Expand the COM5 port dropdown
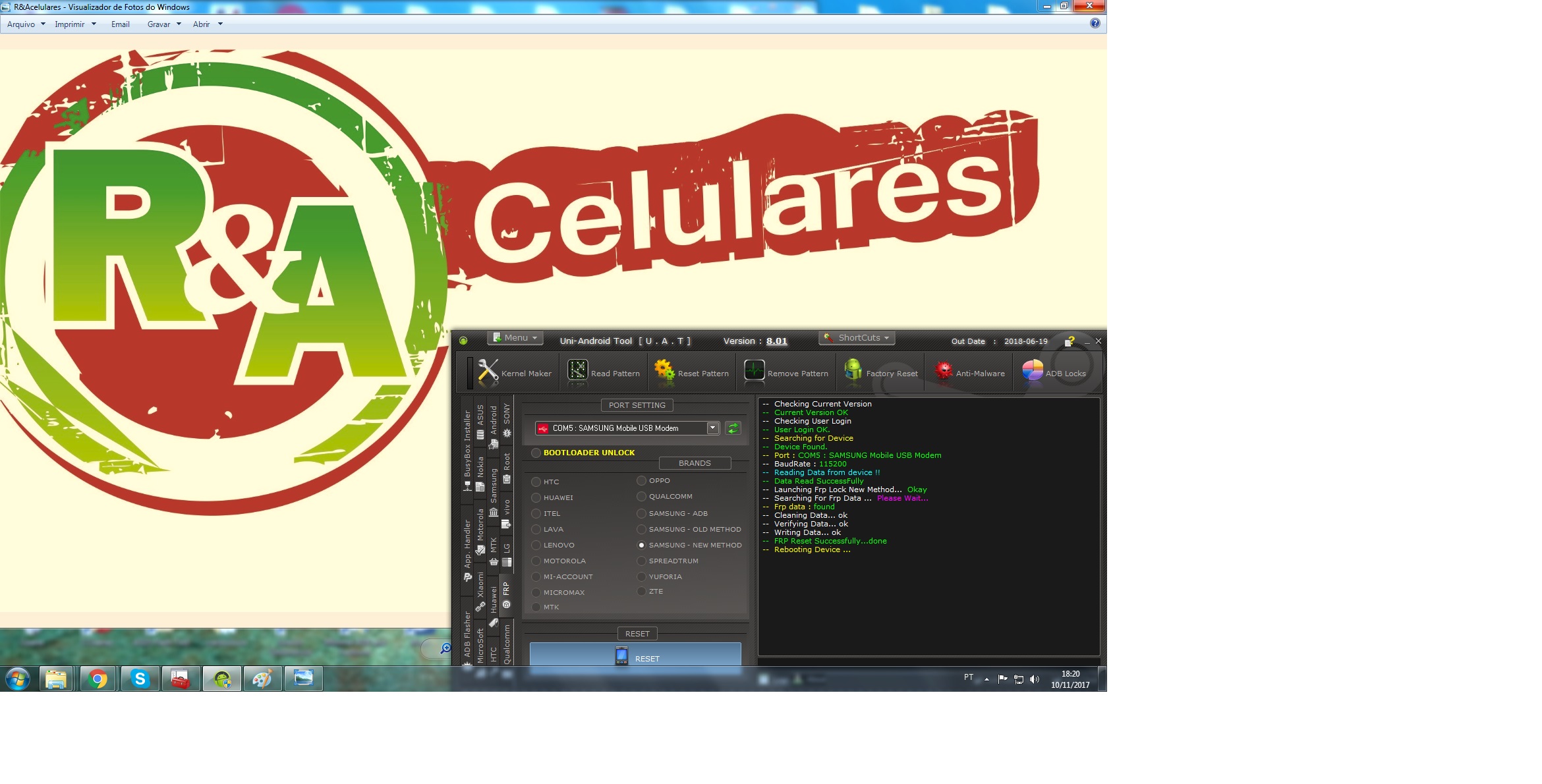This screenshot has height=784, width=1542. coord(712,428)
